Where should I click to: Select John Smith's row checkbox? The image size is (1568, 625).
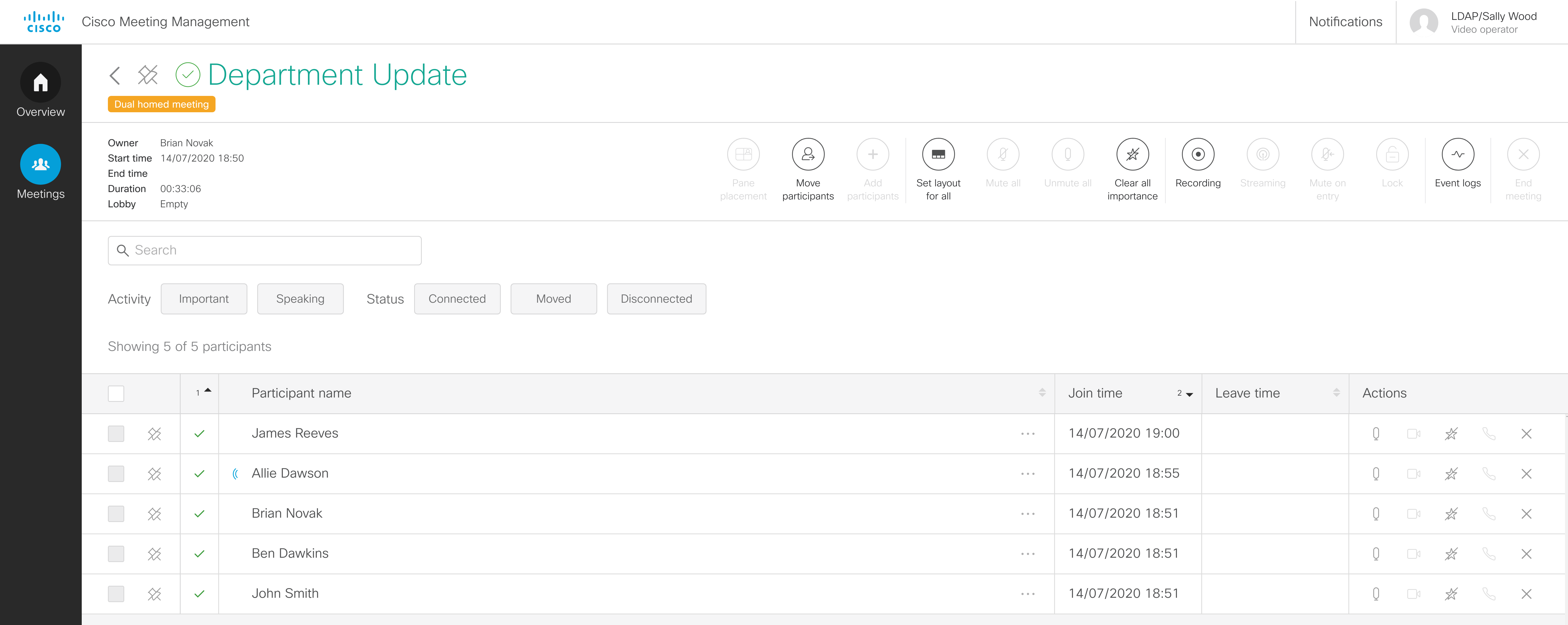pos(116,594)
